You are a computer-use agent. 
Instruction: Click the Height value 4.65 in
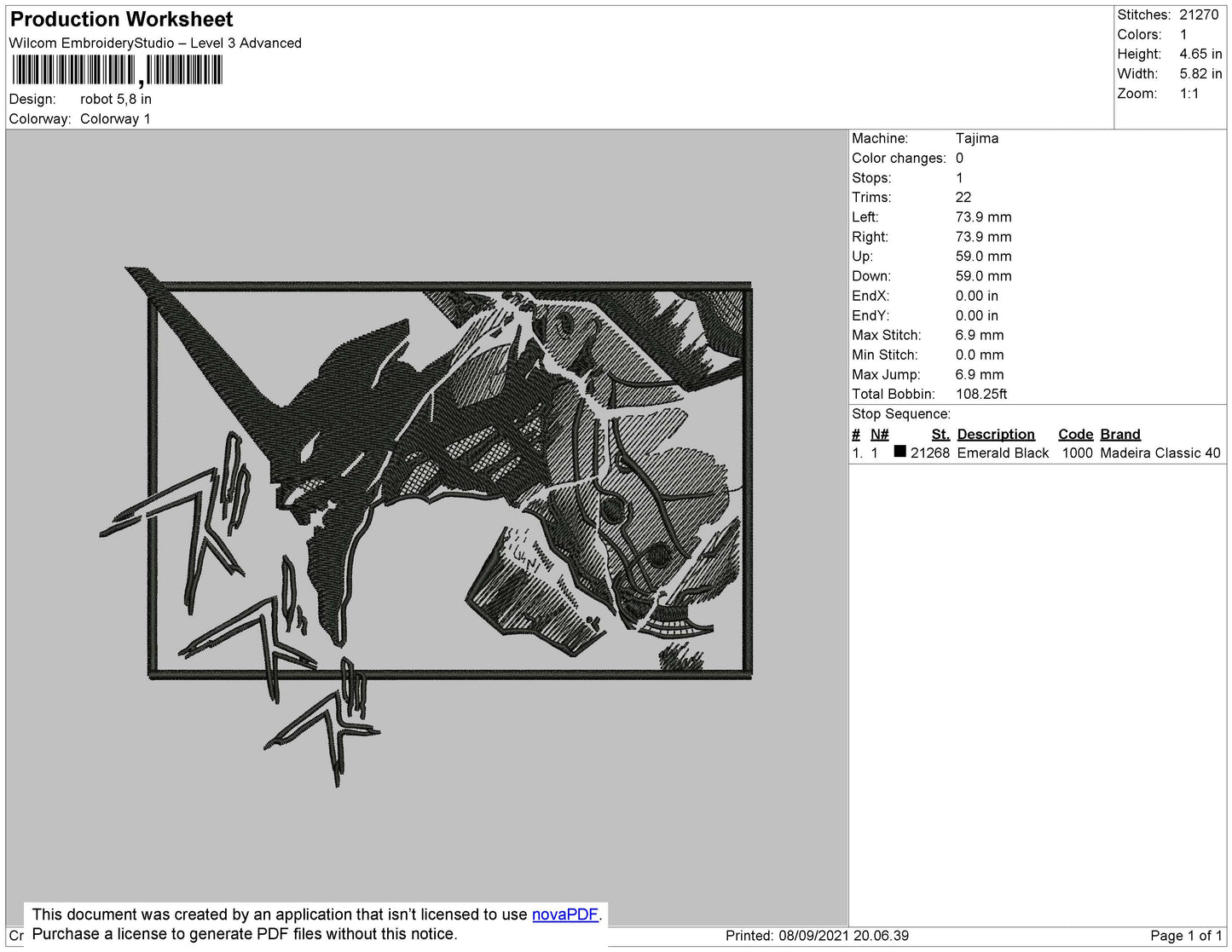tap(1200, 54)
